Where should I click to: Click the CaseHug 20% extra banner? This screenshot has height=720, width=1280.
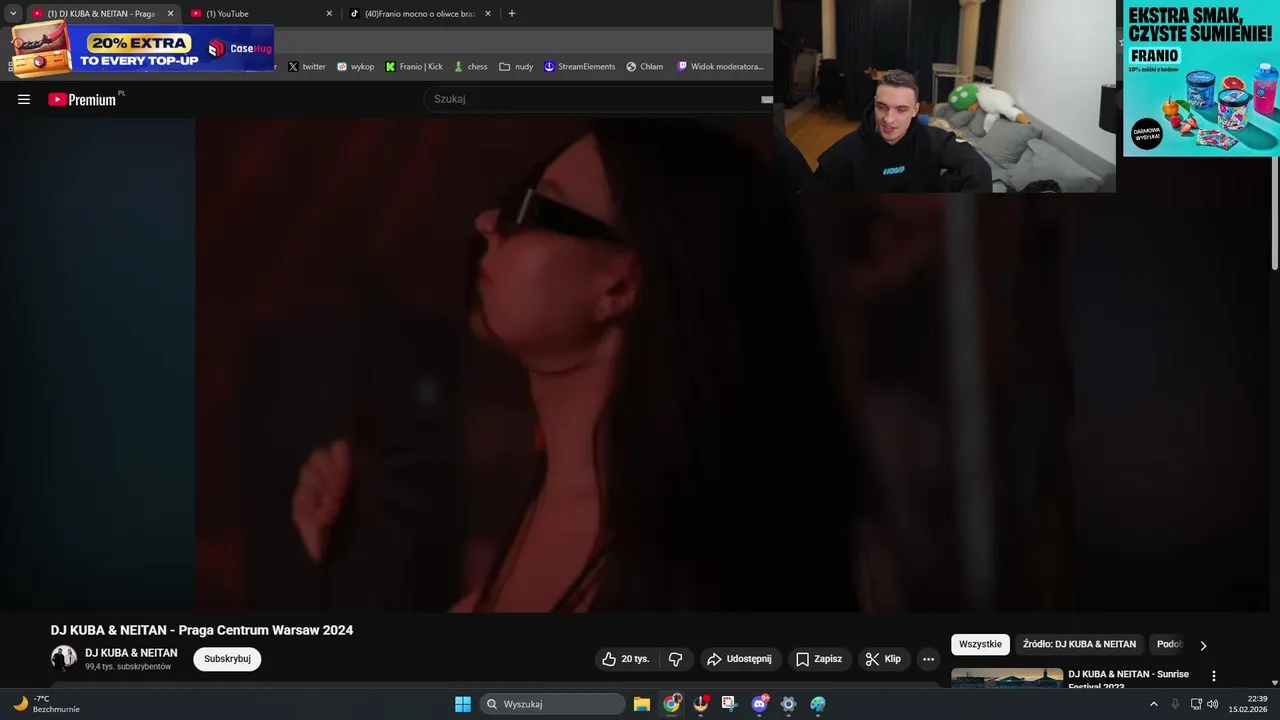tap(142, 48)
